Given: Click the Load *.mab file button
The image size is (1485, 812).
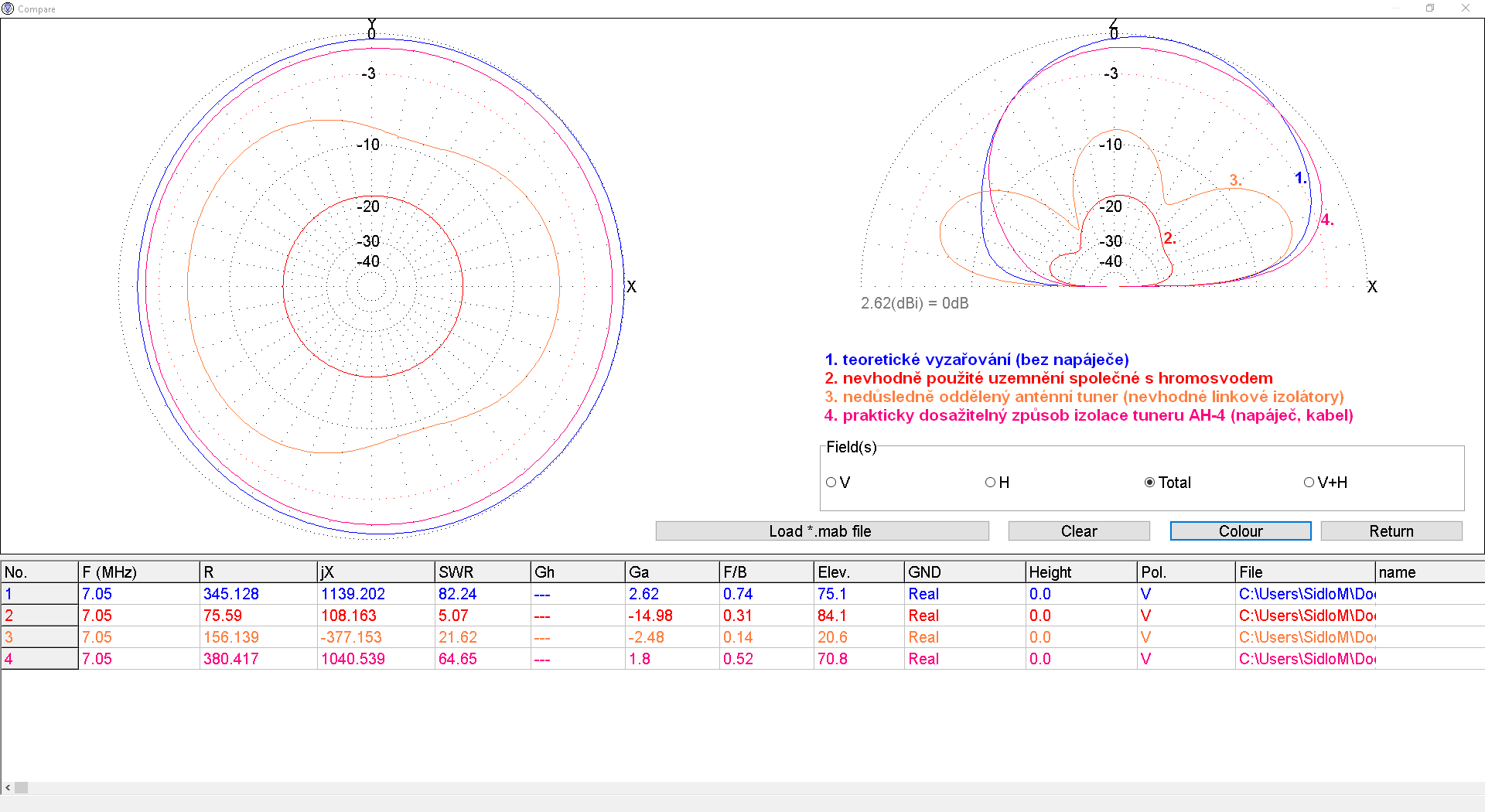Looking at the screenshot, I should tap(821, 531).
